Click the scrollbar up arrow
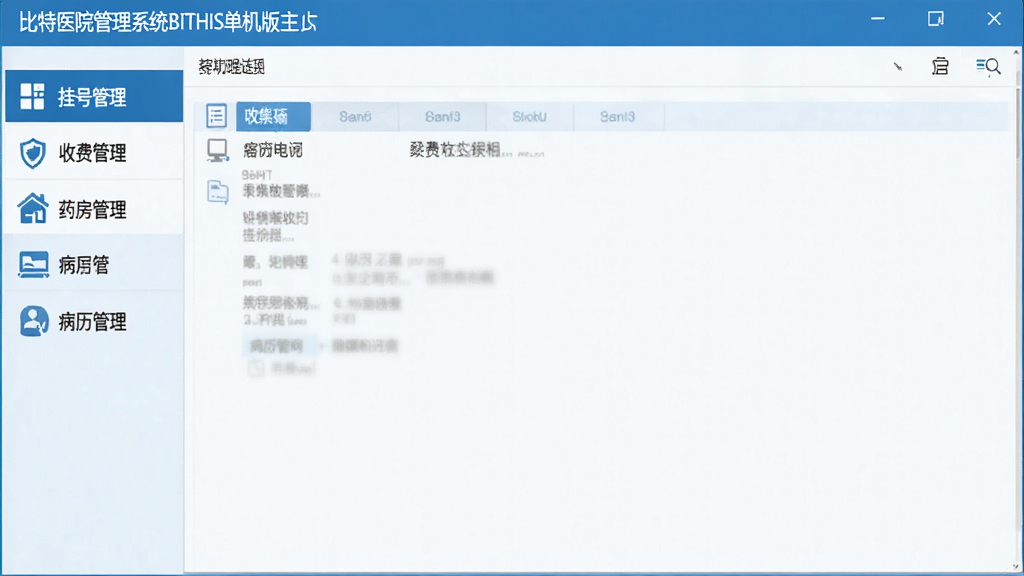The width and height of the screenshot is (1024, 576). [1016, 52]
